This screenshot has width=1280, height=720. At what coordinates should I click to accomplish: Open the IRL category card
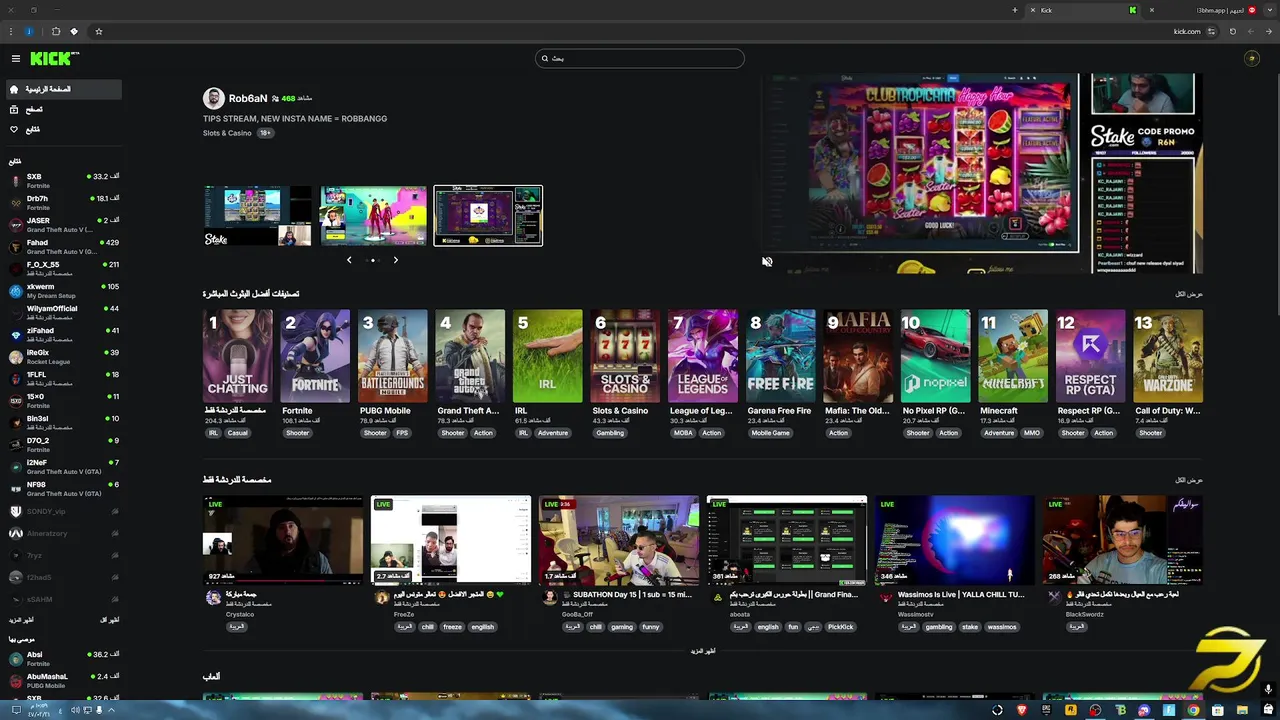(x=548, y=356)
